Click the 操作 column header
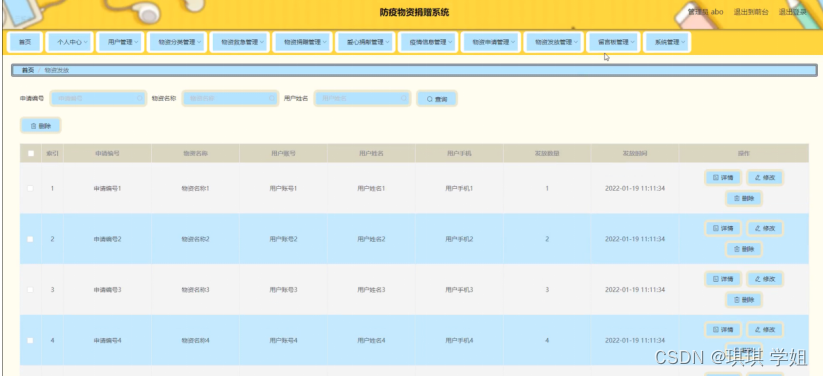823x376 pixels. click(x=744, y=154)
